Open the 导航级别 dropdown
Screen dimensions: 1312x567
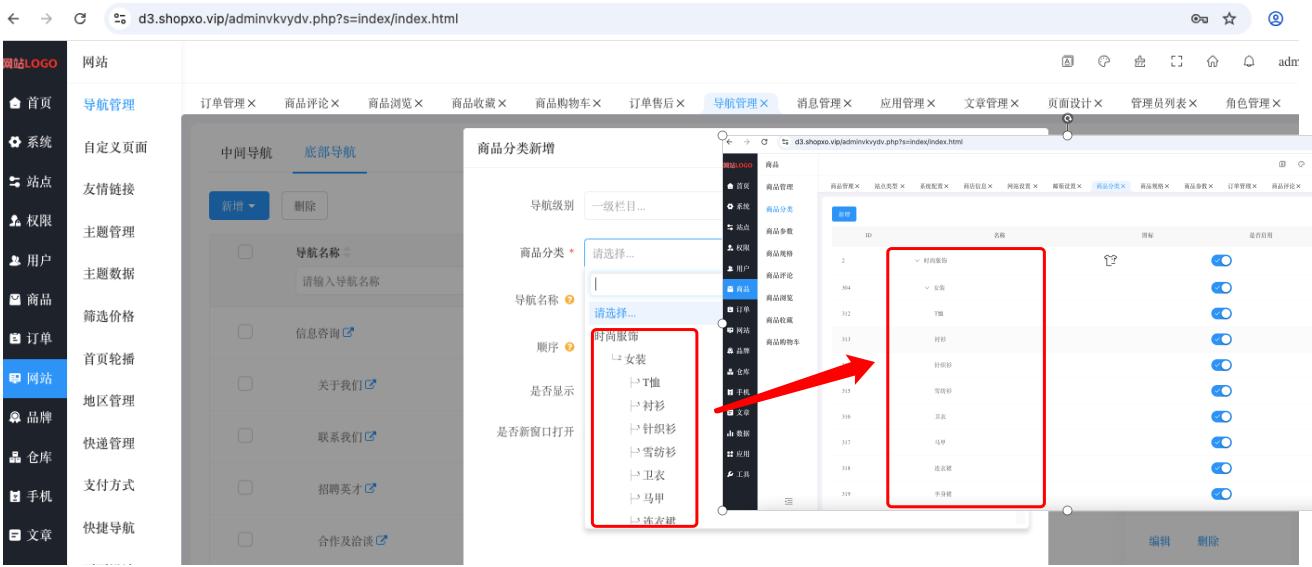[x=652, y=206]
